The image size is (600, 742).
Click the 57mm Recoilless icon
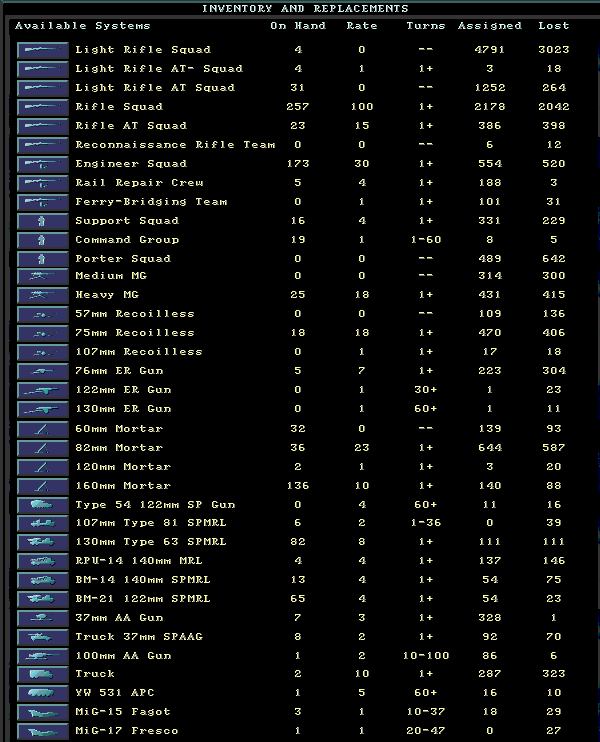[x=43, y=314]
